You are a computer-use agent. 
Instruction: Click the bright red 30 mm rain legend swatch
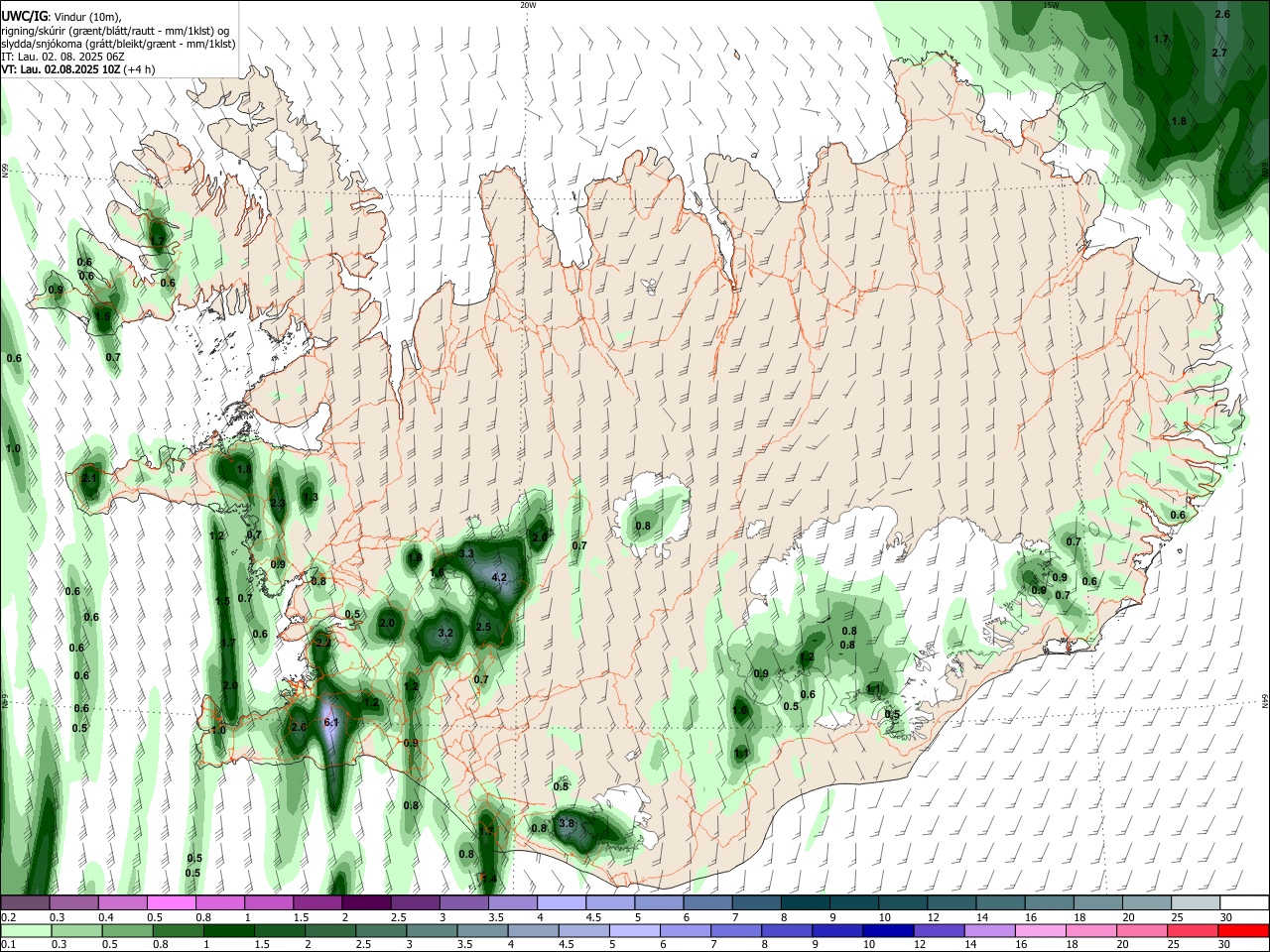[x=1244, y=930]
